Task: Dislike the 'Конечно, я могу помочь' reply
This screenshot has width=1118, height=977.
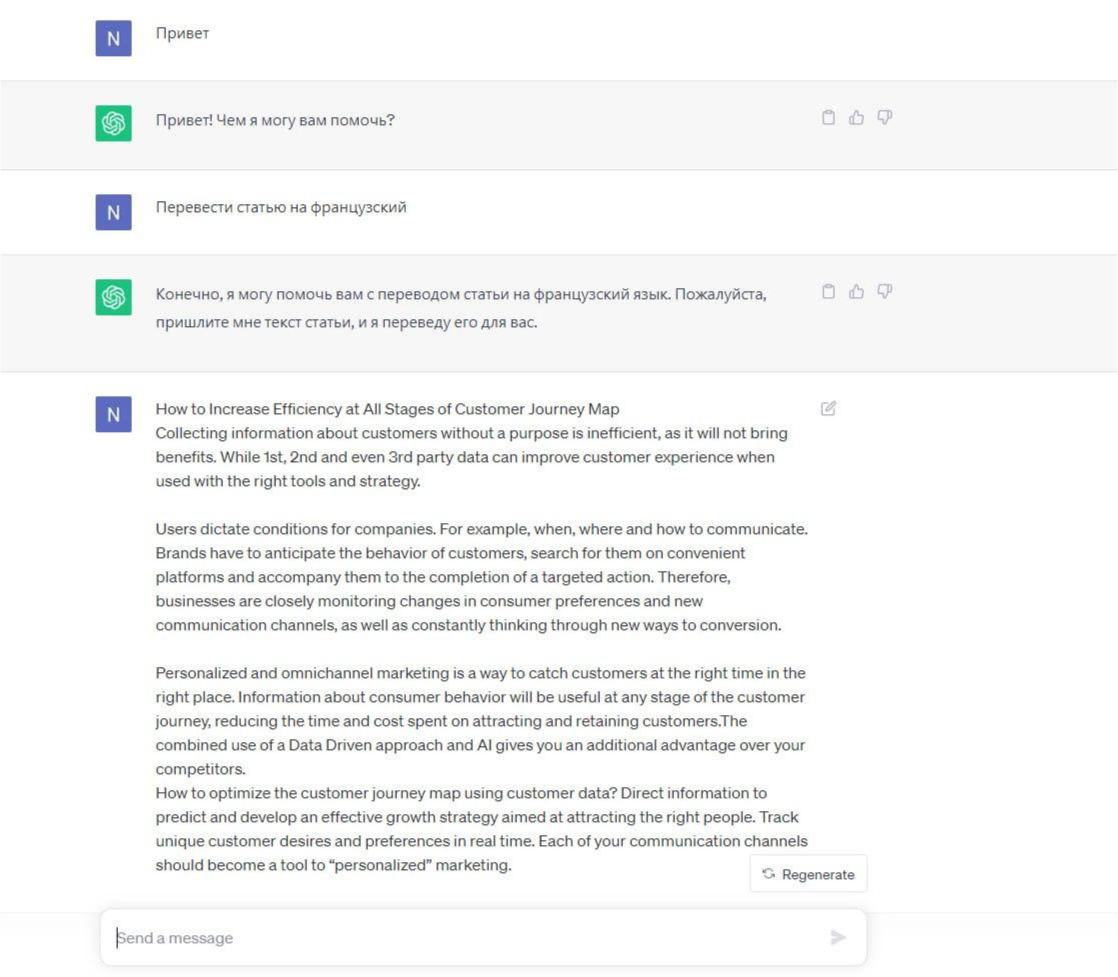Action: click(884, 292)
